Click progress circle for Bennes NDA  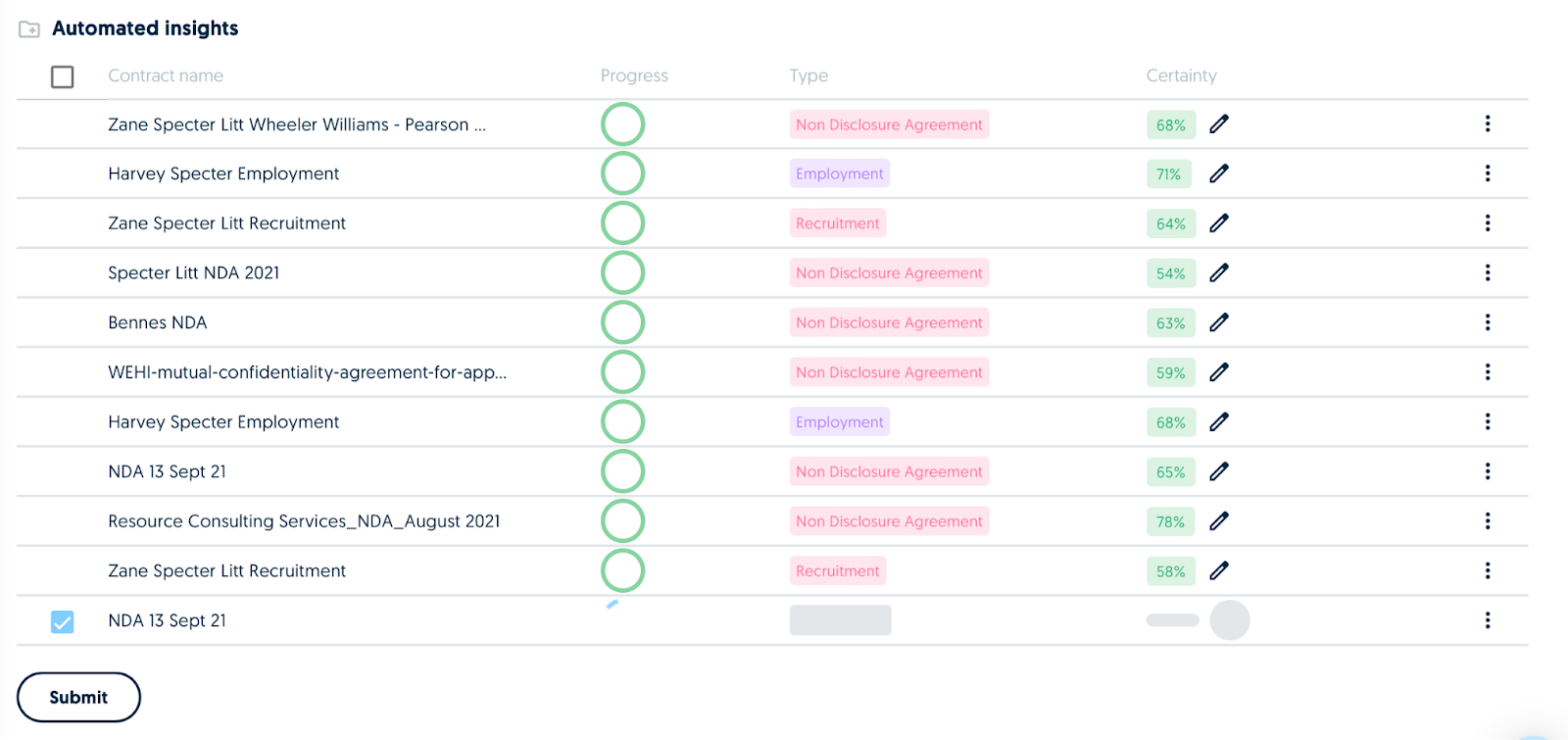pos(622,322)
